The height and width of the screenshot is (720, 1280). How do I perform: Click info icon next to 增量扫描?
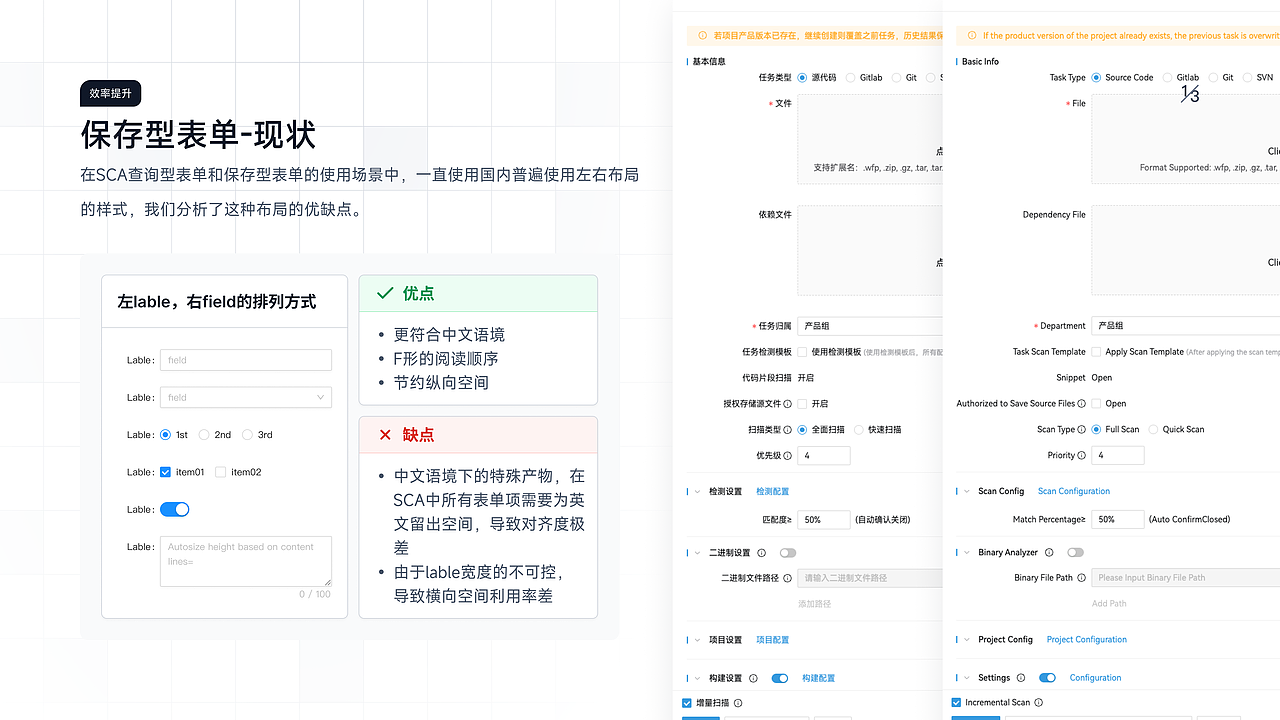click(739, 703)
